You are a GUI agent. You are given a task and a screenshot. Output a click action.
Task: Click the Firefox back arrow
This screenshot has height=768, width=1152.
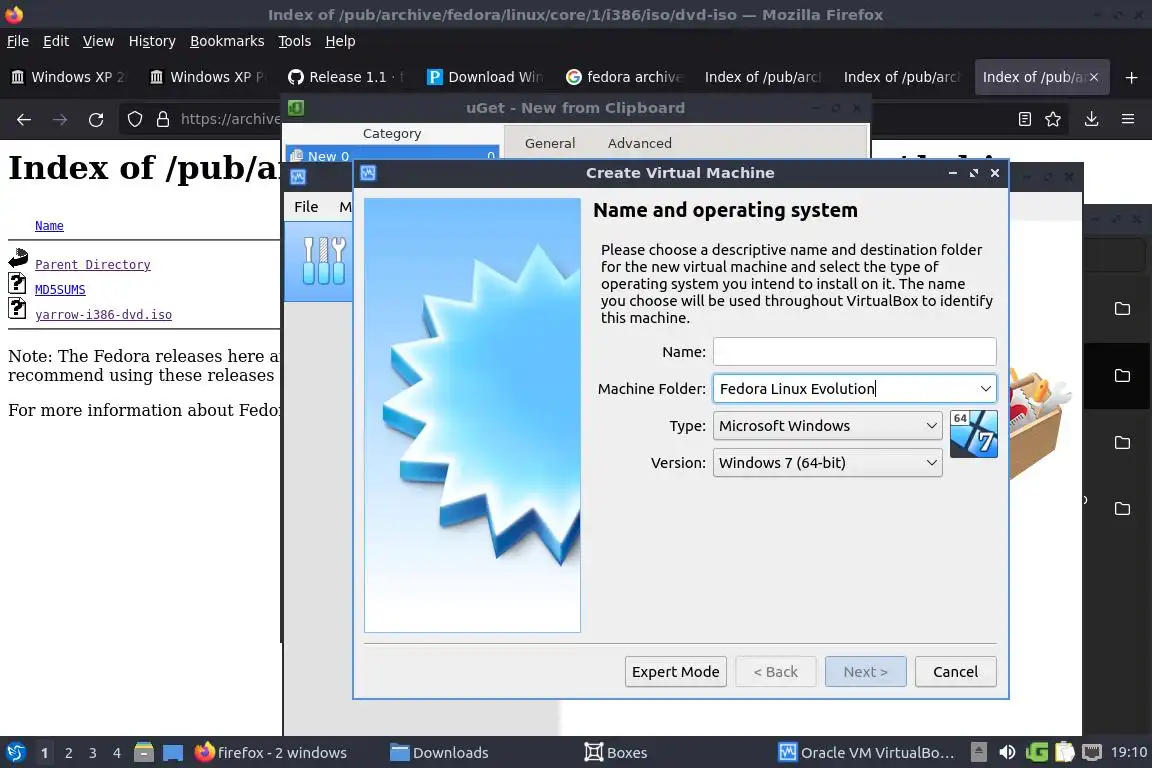pos(24,119)
